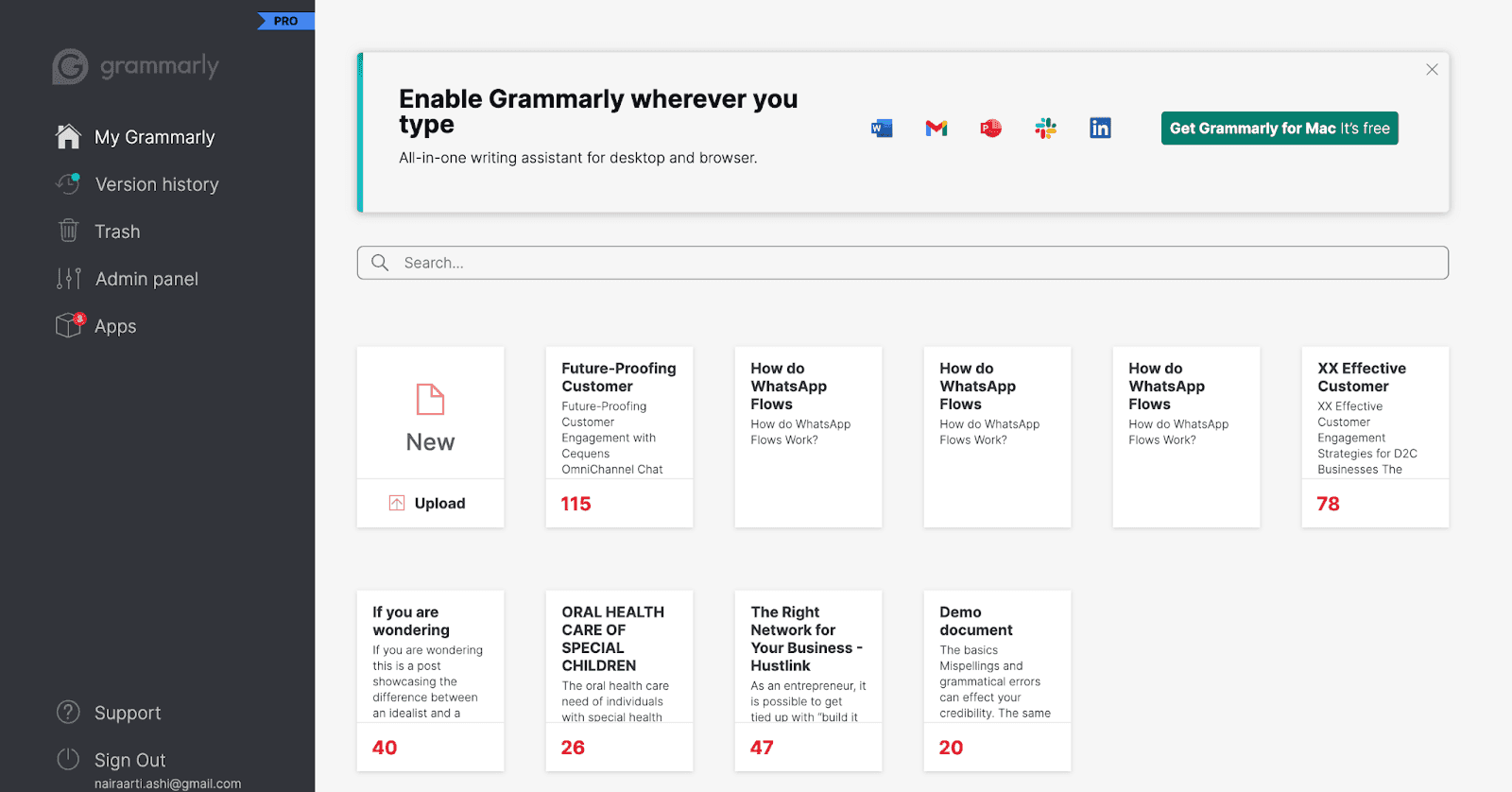Viewport: 1512px width, 792px height.
Task: Click the Grammarly logo icon
Action: (70, 66)
